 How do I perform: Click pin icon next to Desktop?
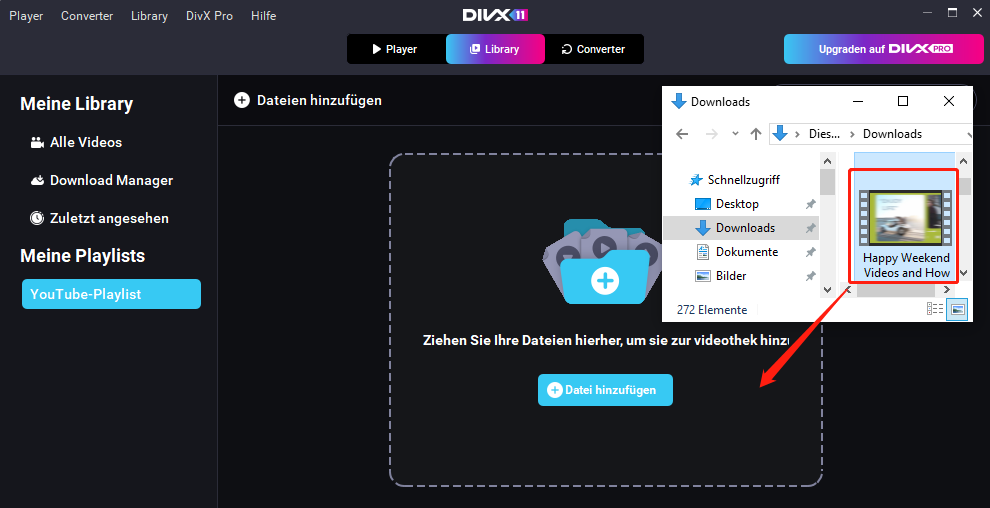[x=810, y=204]
